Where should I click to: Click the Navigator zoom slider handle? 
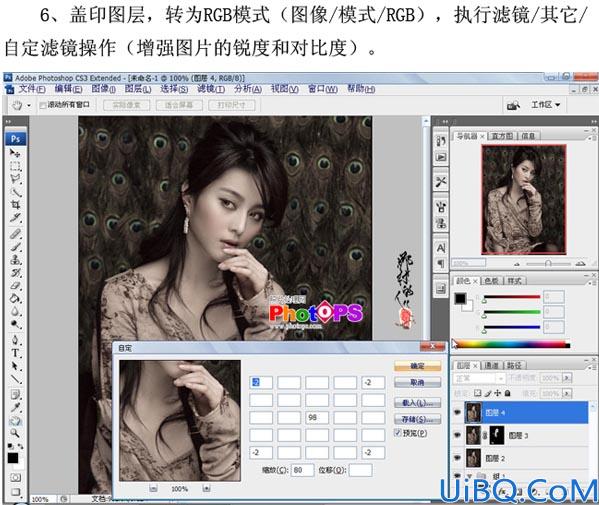coord(548,263)
